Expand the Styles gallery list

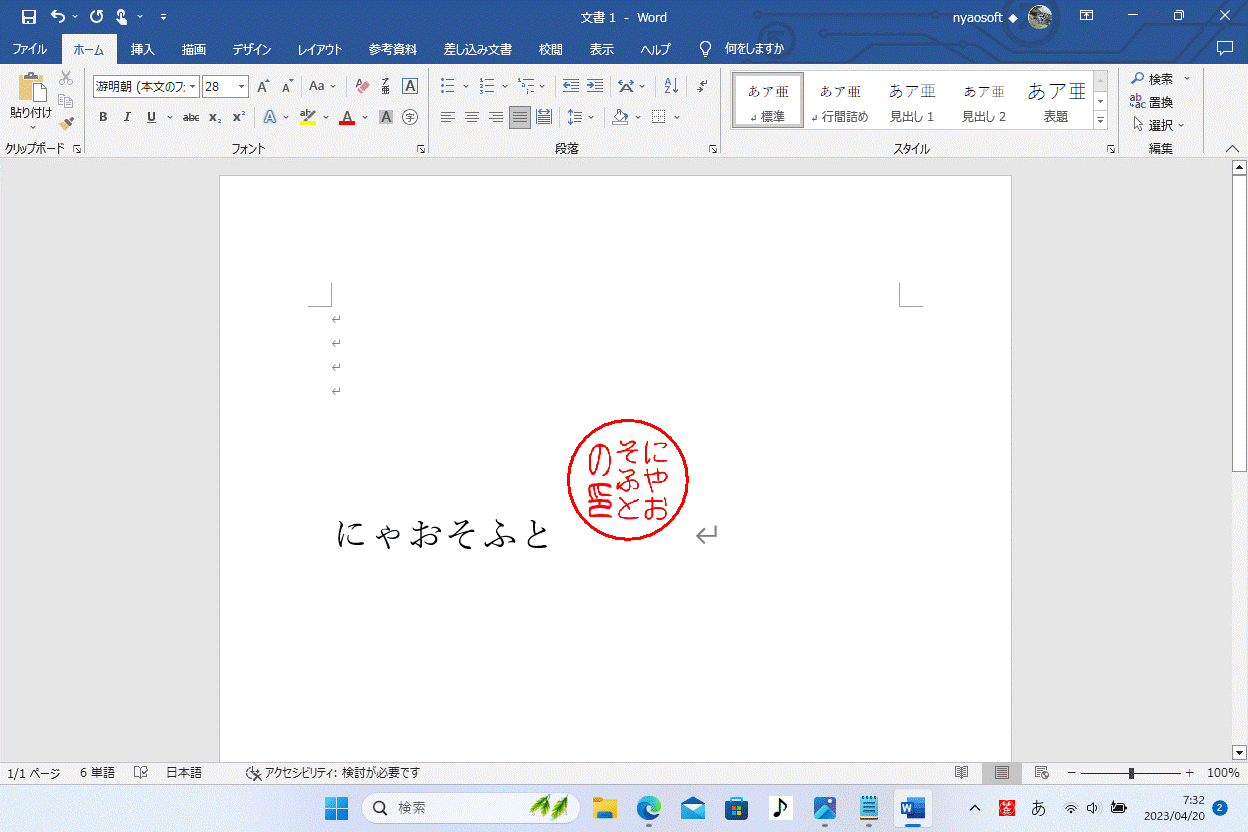point(1100,121)
